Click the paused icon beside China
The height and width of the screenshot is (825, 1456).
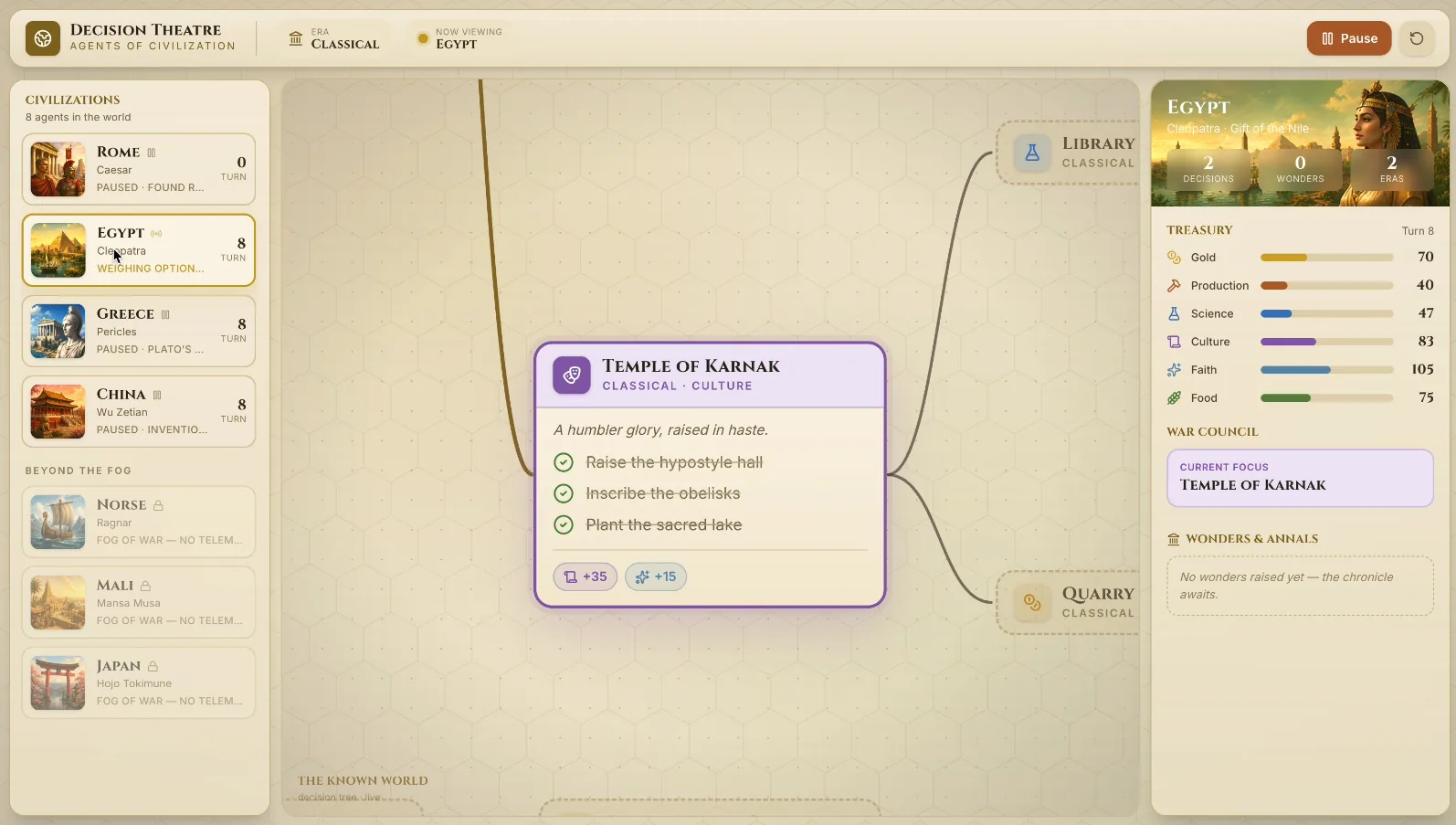tap(157, 395)
